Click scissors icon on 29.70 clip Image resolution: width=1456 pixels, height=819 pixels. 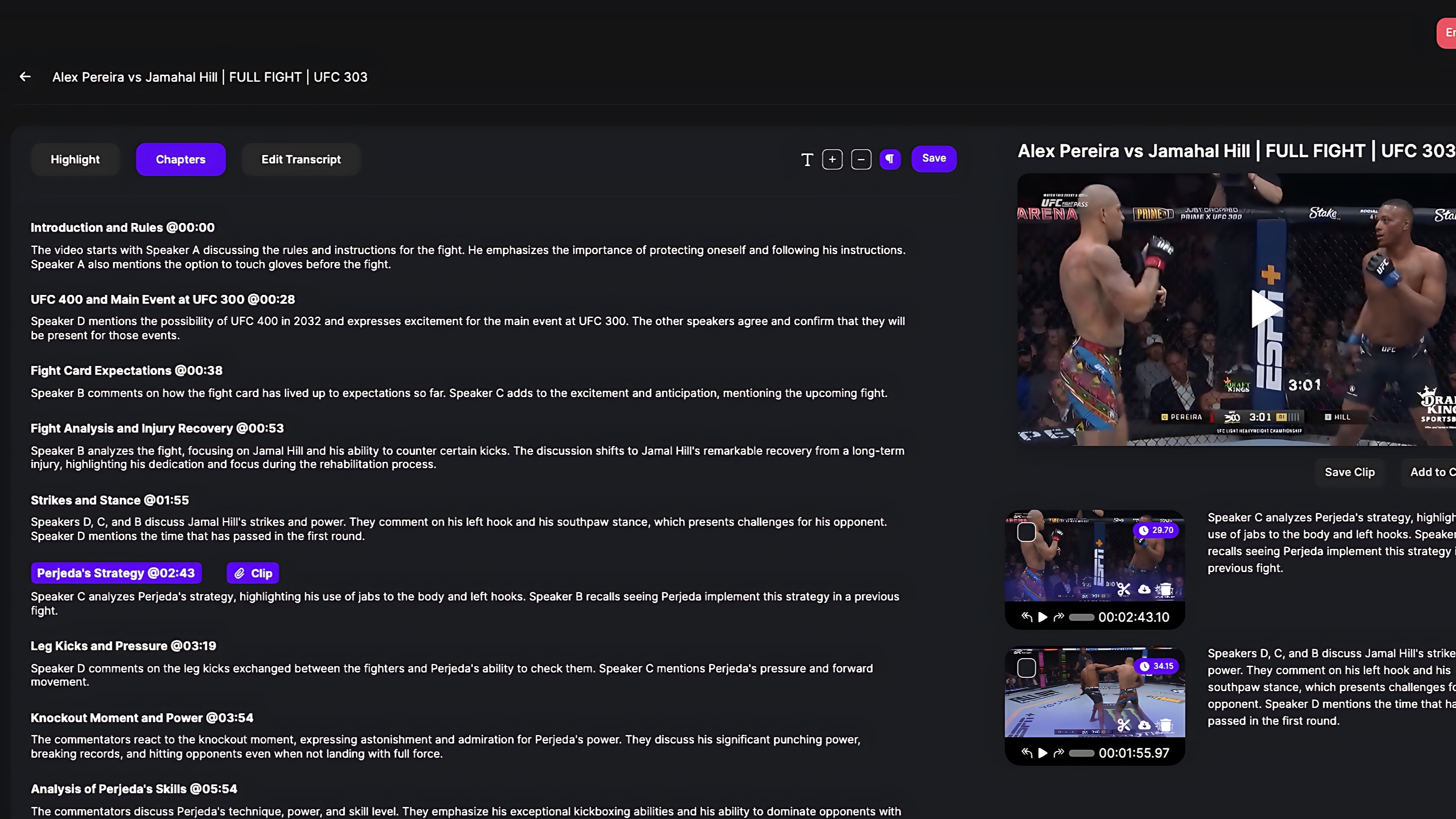[1124, 589]
